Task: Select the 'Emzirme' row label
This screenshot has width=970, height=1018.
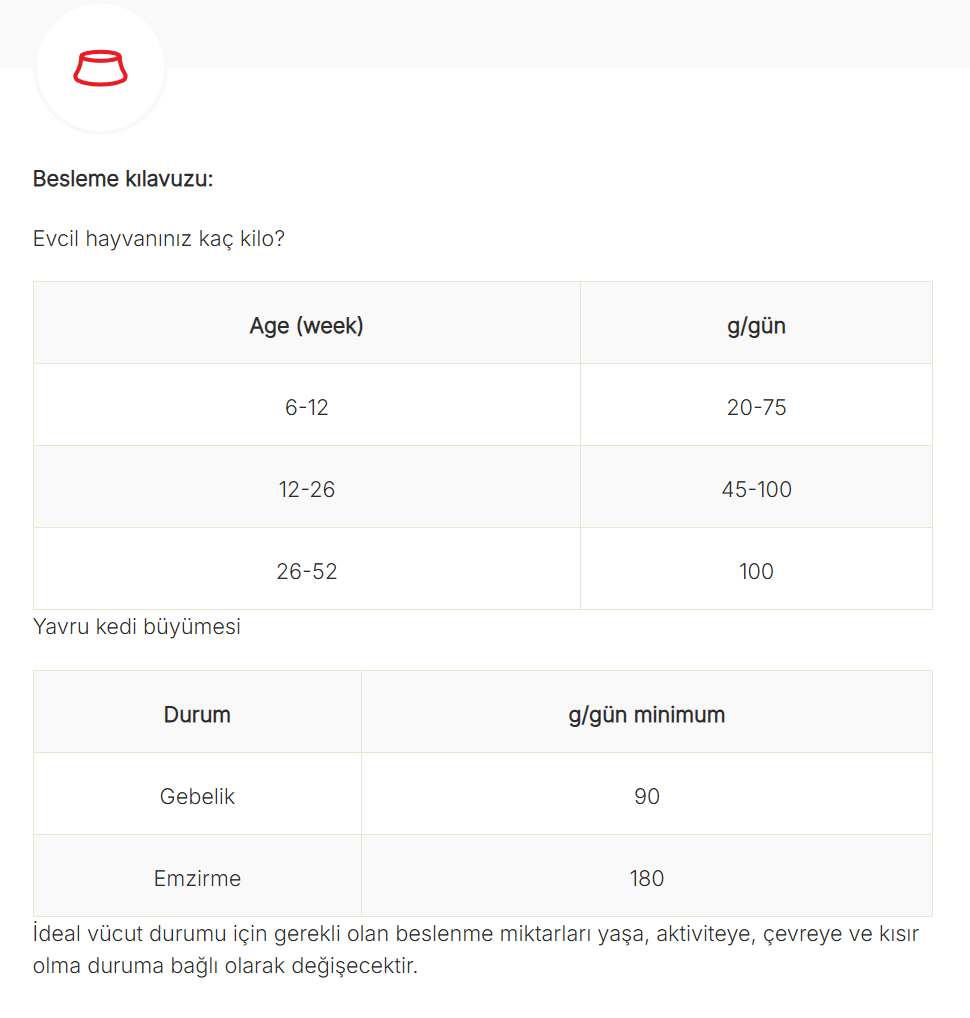Action: point(197,876)
